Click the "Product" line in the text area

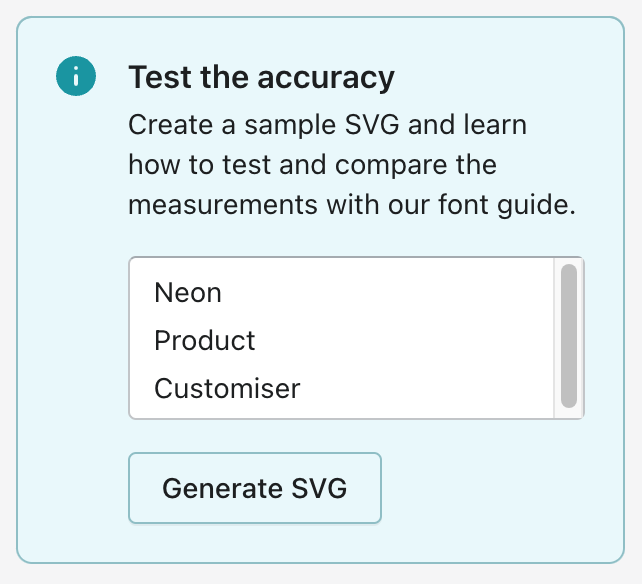tap(205, 341)
